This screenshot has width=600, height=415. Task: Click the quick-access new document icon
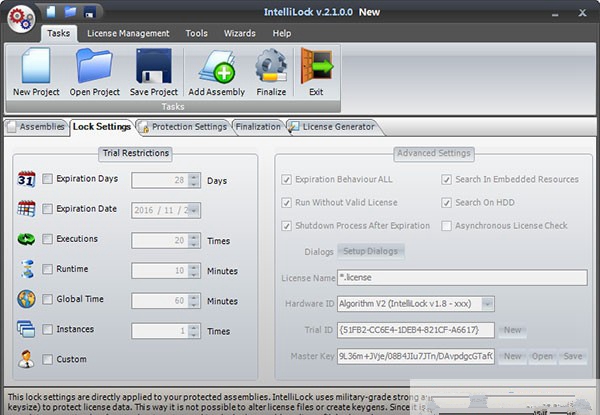(51, 11)
